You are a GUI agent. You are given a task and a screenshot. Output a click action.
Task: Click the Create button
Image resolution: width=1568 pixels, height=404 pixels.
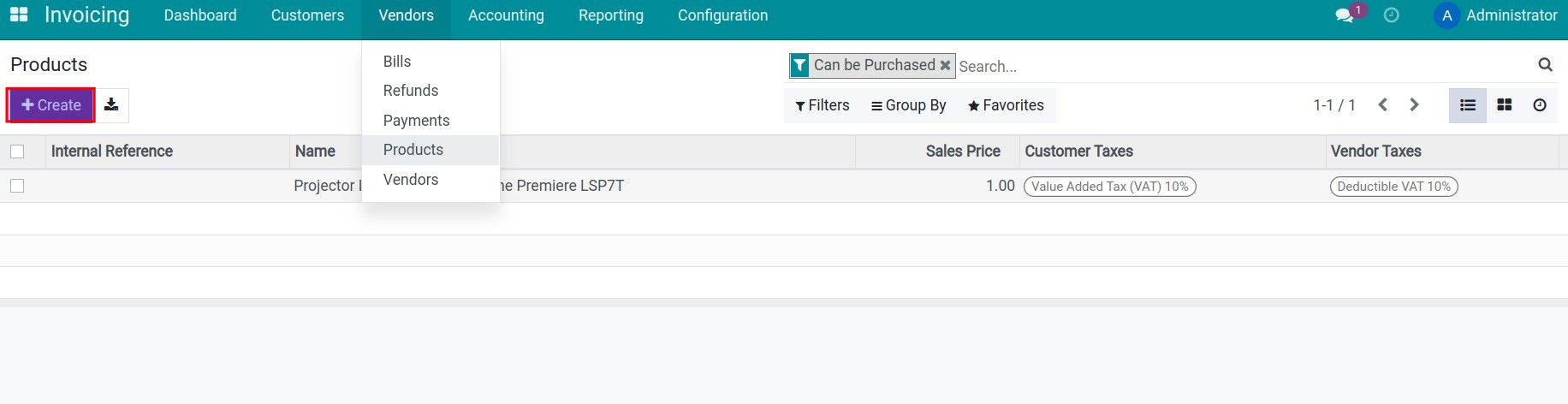point(51,105)
